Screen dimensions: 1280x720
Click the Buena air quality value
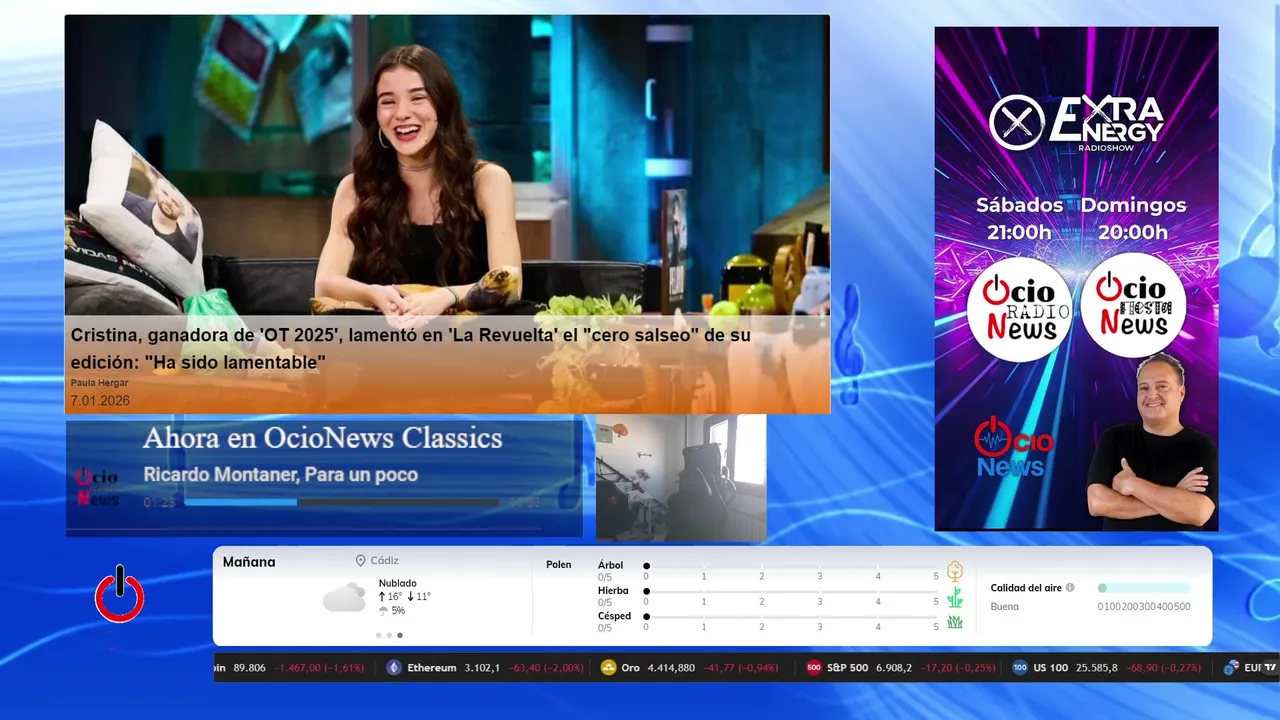click(x=1005, y=607)
